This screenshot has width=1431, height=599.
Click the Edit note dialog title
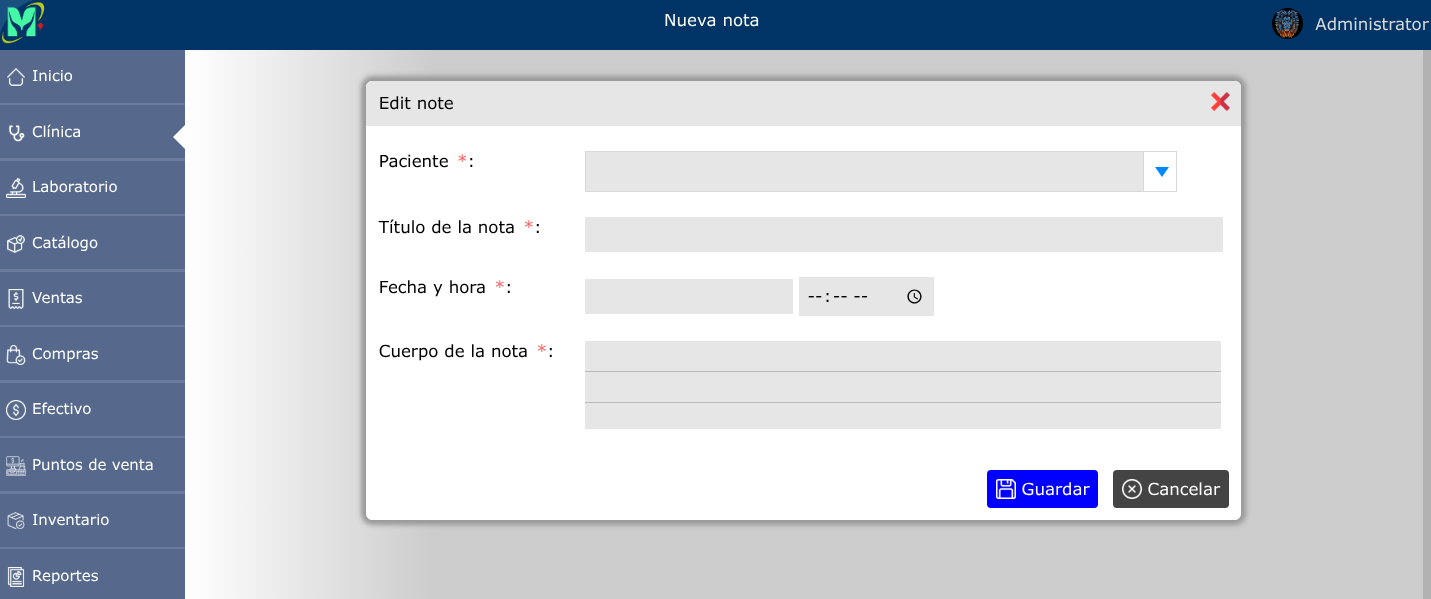point(416,103)
